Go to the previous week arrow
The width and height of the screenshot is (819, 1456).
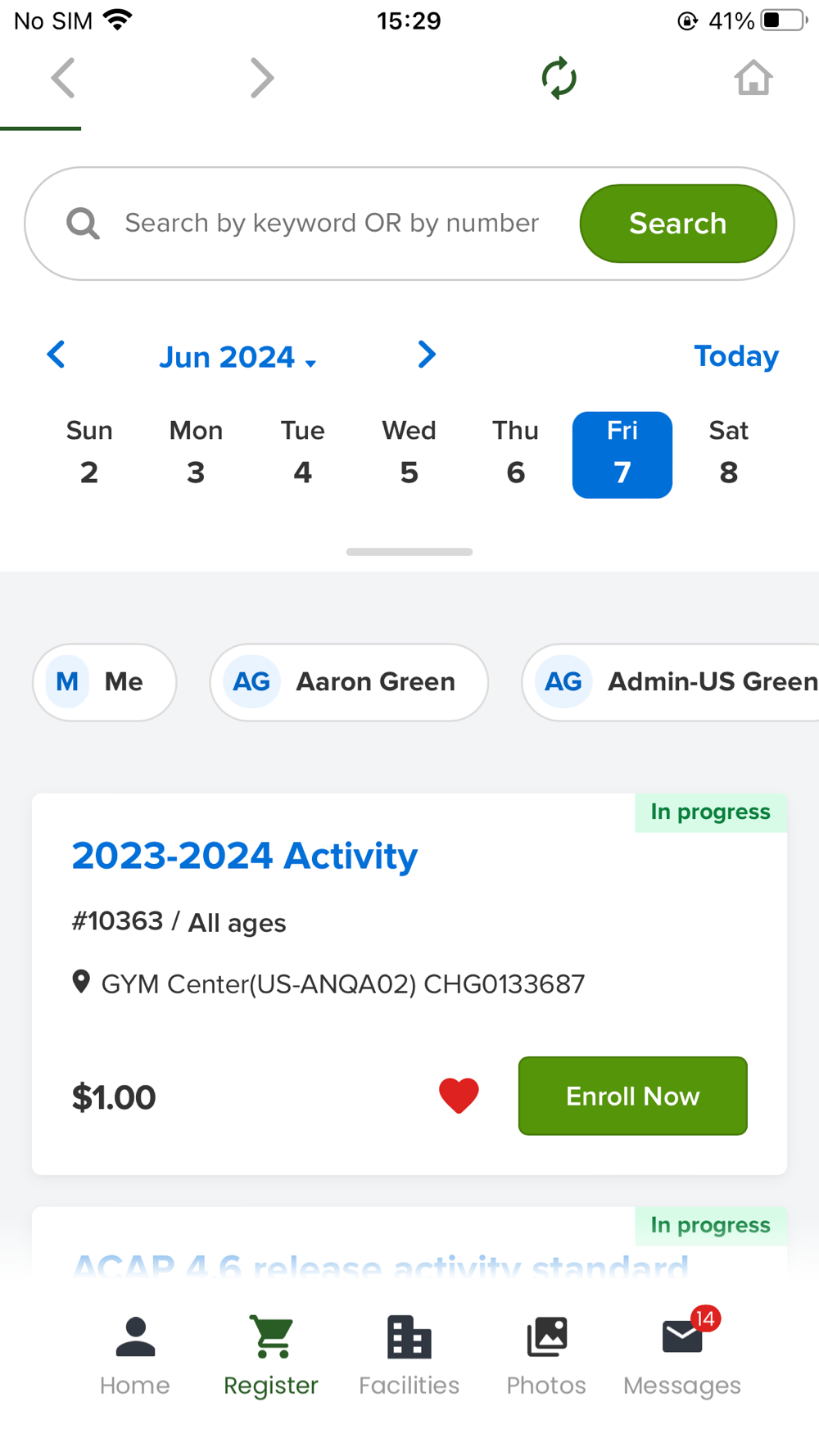point(56,355)
